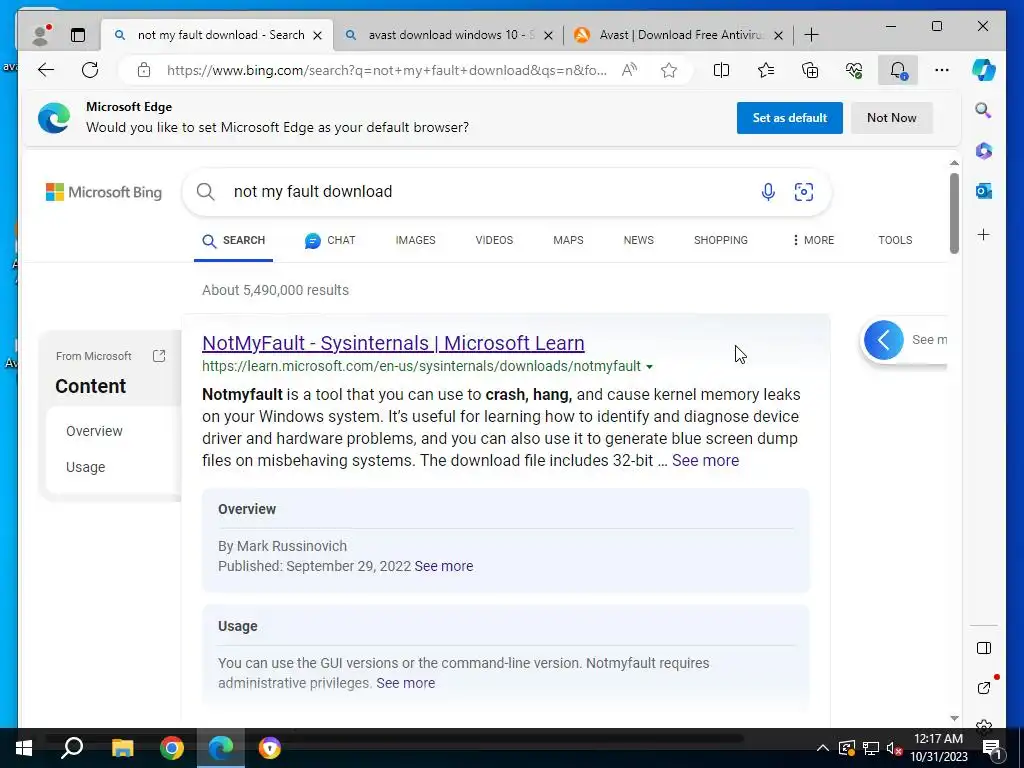The width and height of the screenshot is (1024, 768).
Task: Click the scrollbar down arrow
Action: tap(954, 718)
